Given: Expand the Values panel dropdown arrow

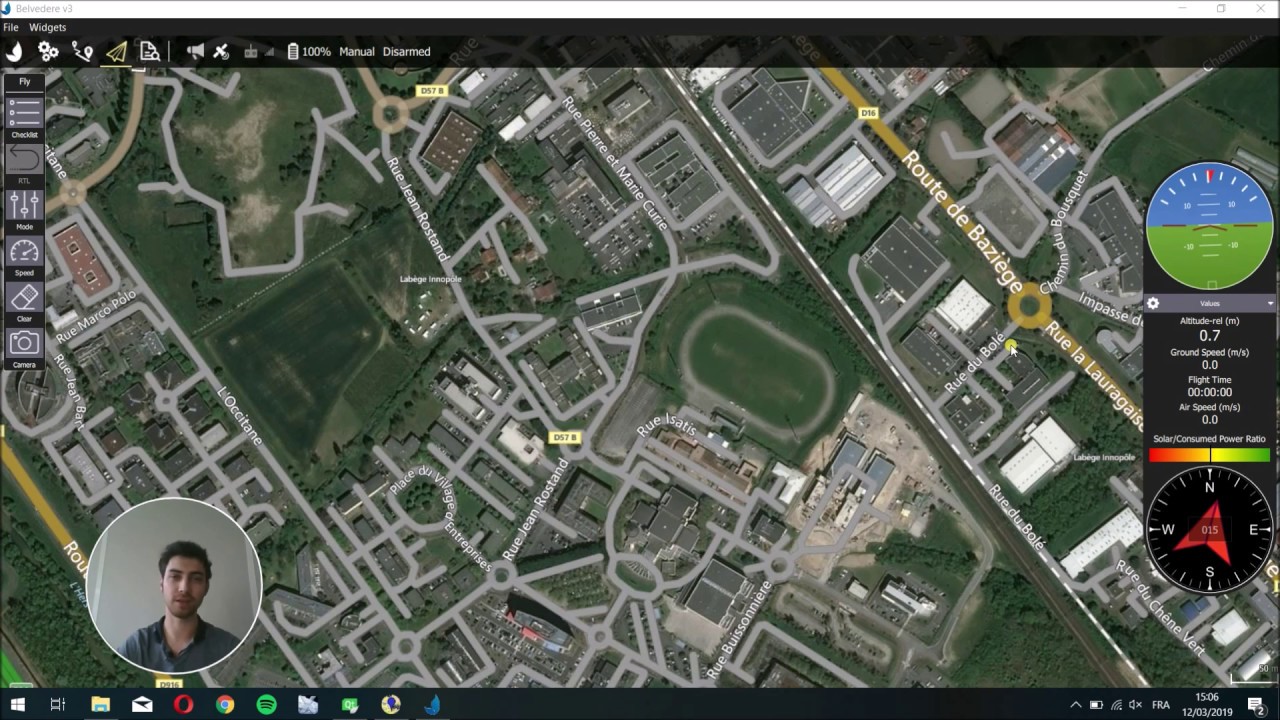Looking at the screenshot, I should [x=1270, y=303].
